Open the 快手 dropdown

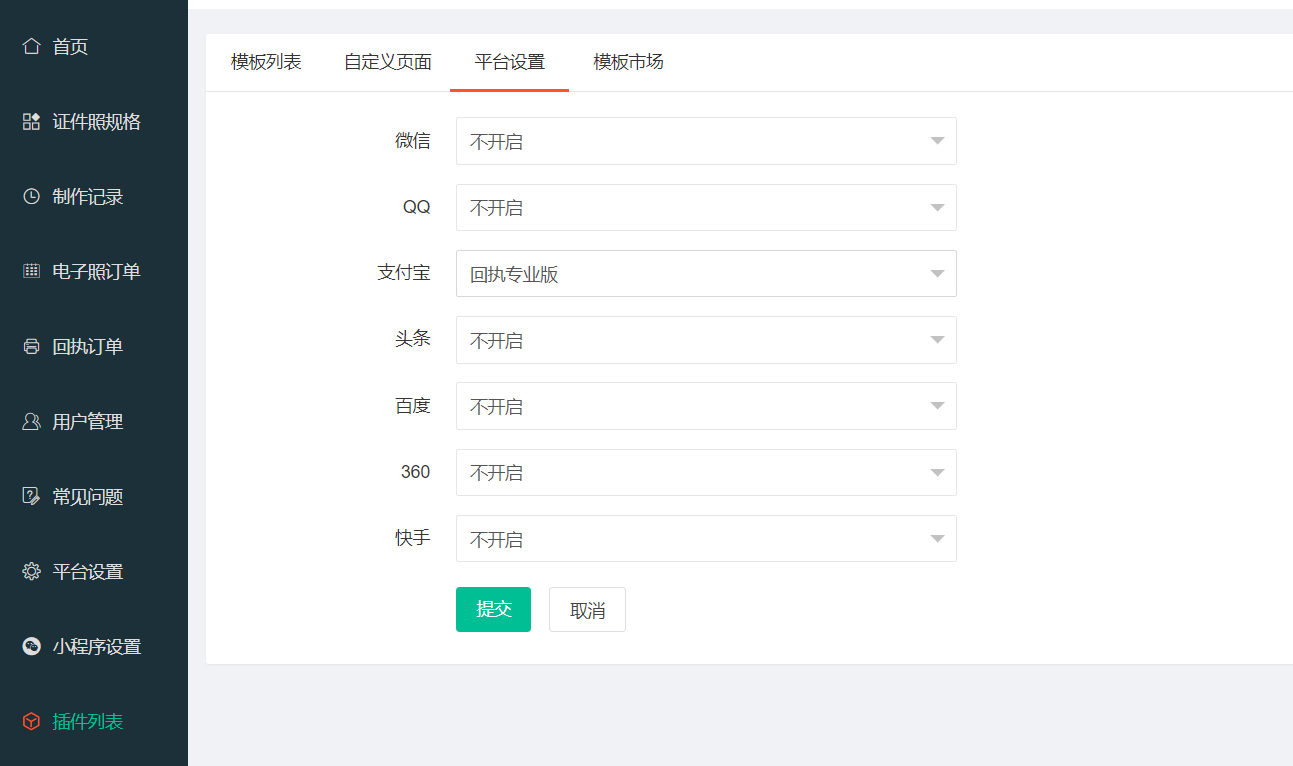click(x=706, y=539)
